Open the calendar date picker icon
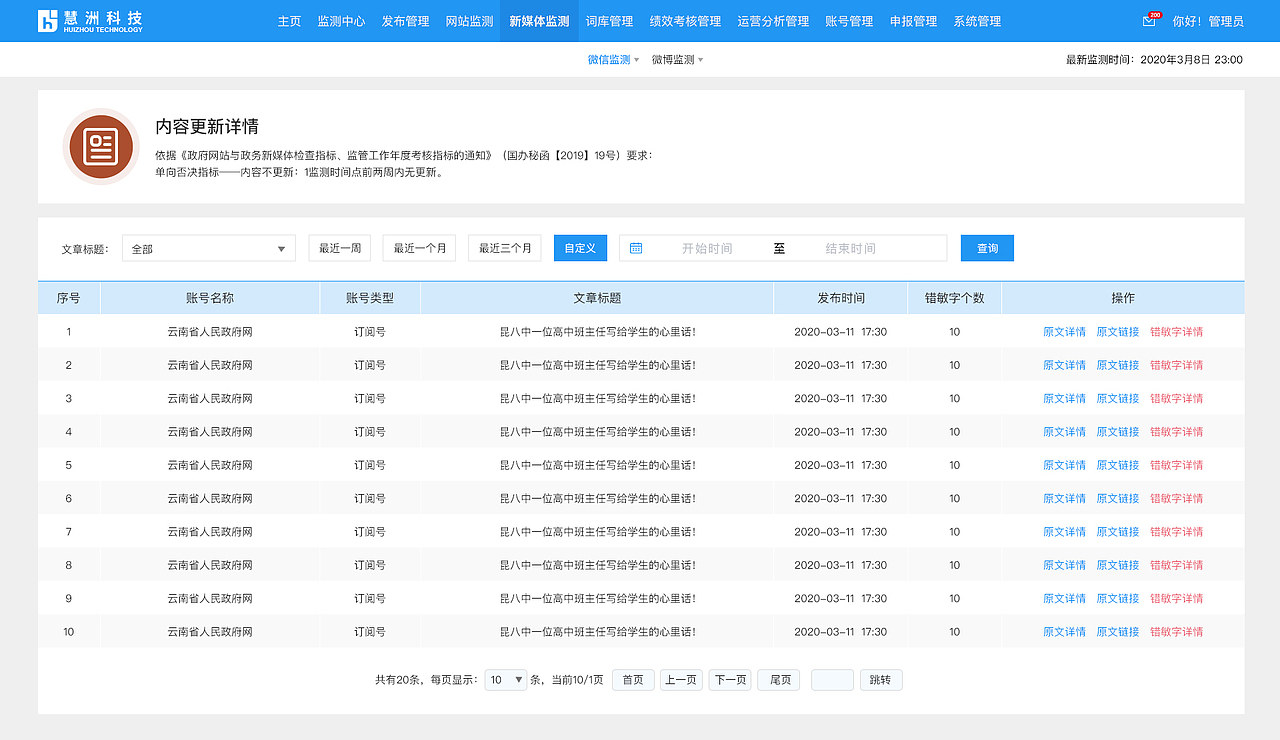Viewport: 1280px width, 740px height. point(636,248)
